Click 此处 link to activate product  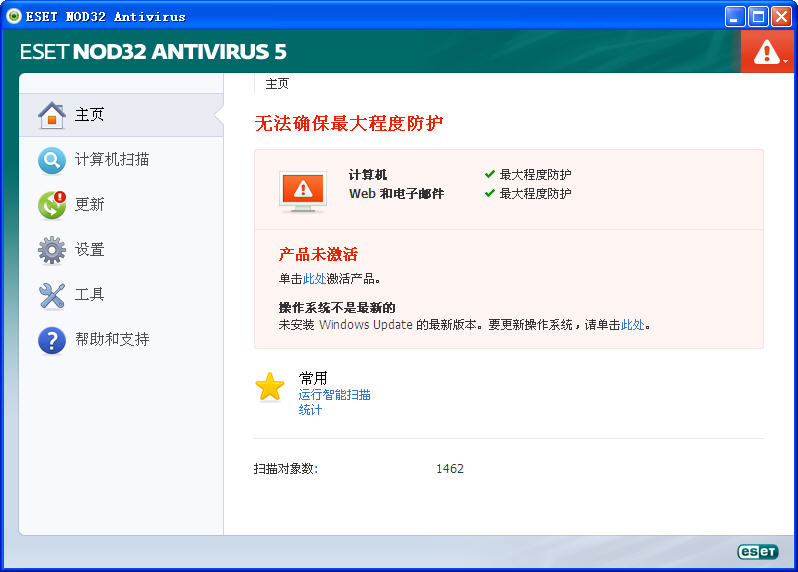click(x=315, y=279)
